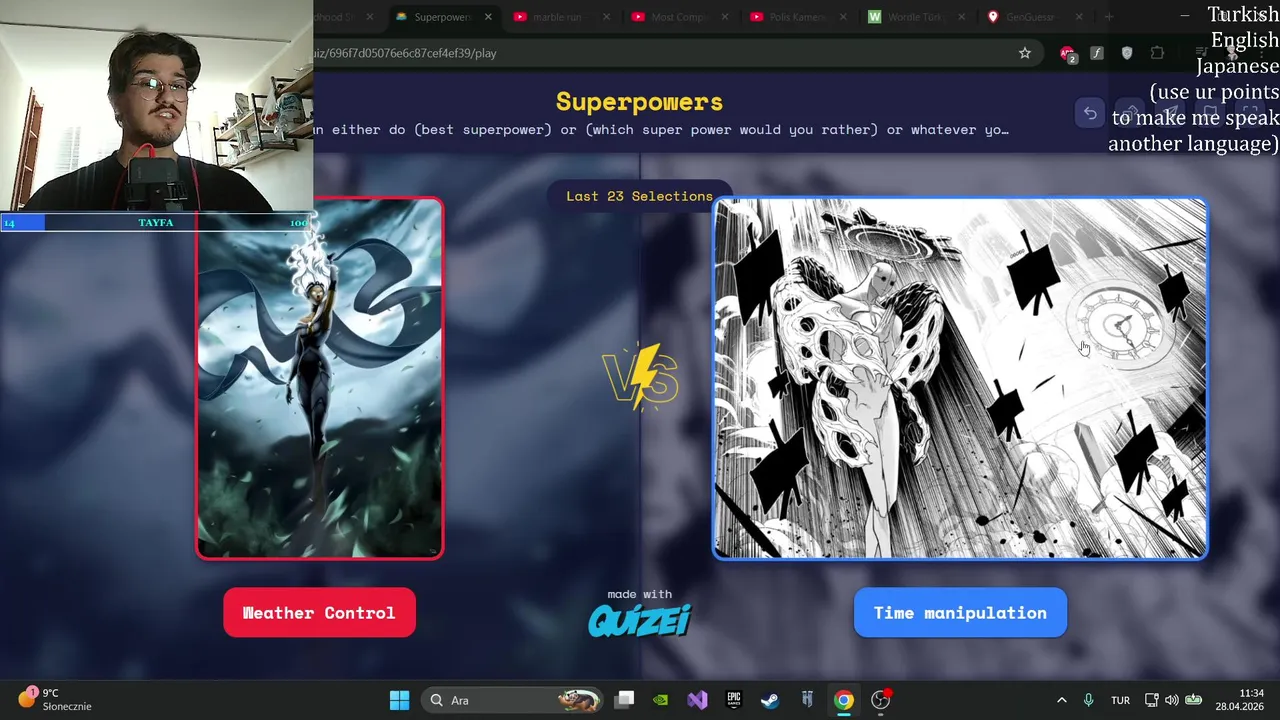Open the TUR keyboard language switcher

pyautogui.click(x=1121, y=700)
